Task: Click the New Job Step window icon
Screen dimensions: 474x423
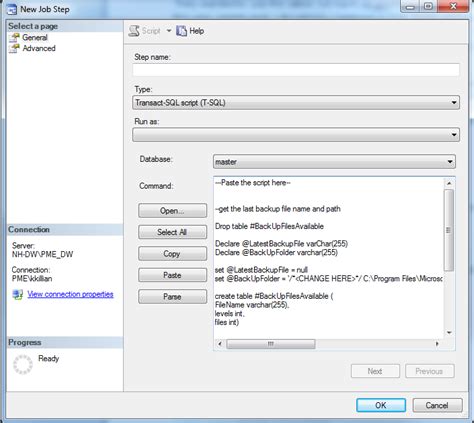Action: 12,9
